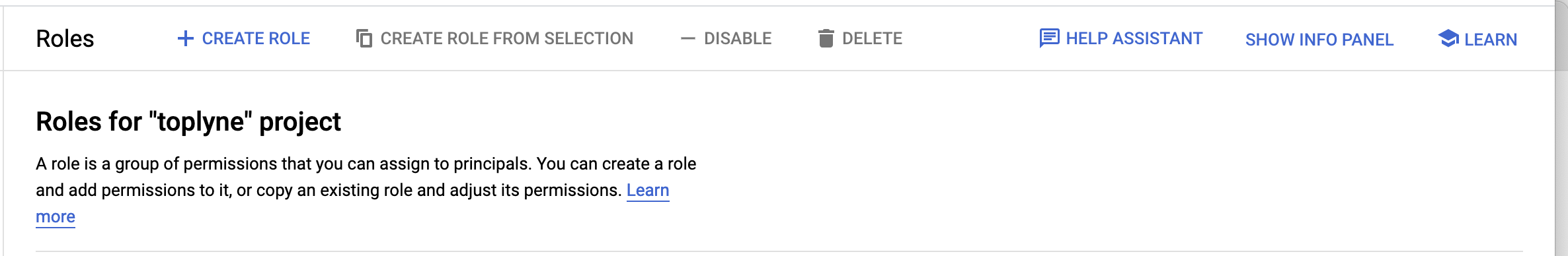Image resolution: width=1568 pixels, height=256 pixels.
Task: Show the info panel
Action: 1319,40
